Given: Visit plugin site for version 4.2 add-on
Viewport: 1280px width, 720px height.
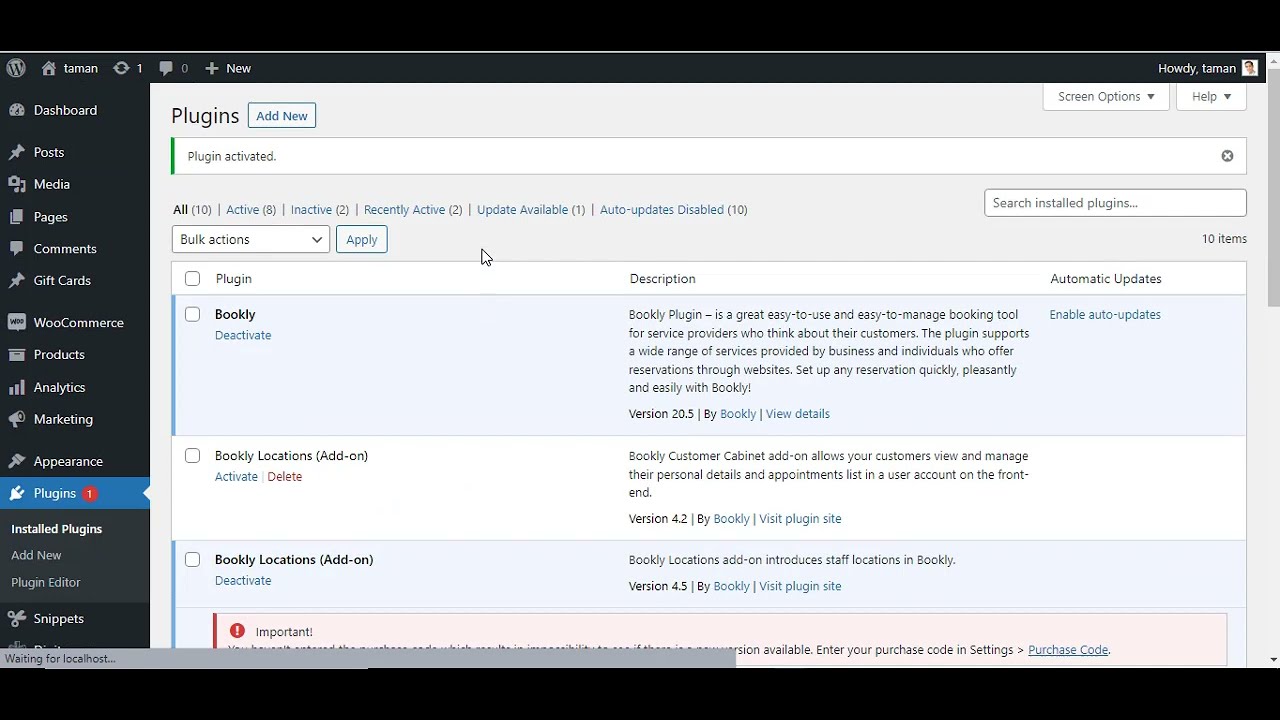Looking at the screenshot, I should coord(800,519).
